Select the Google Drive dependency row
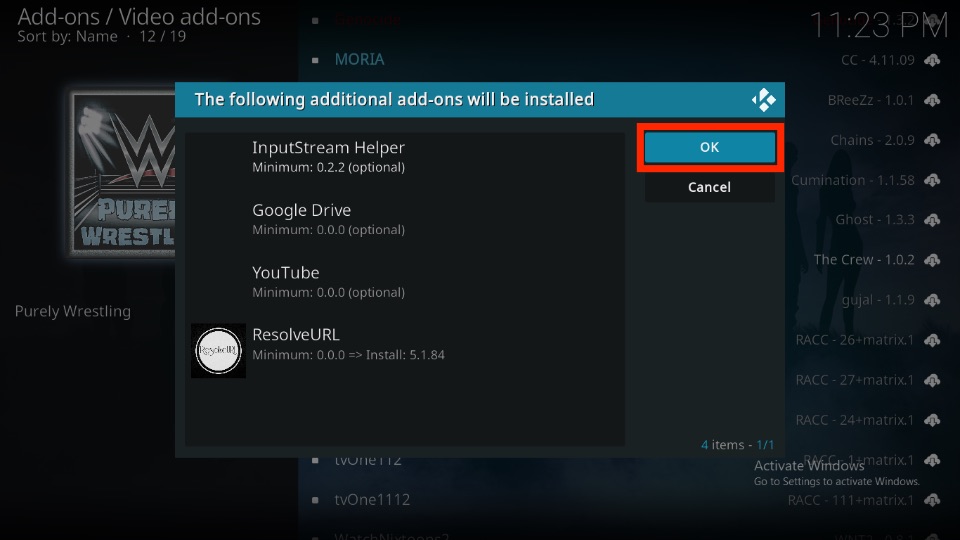The image size is (960, 540). pos(405,219)
